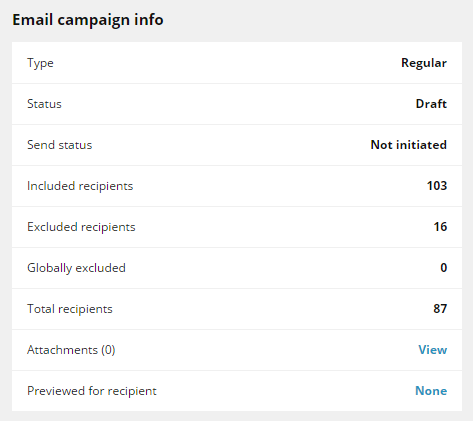The width and height of the screenshot is (473, 421).
Task: Select the Status row label
Action: (44, 104)
